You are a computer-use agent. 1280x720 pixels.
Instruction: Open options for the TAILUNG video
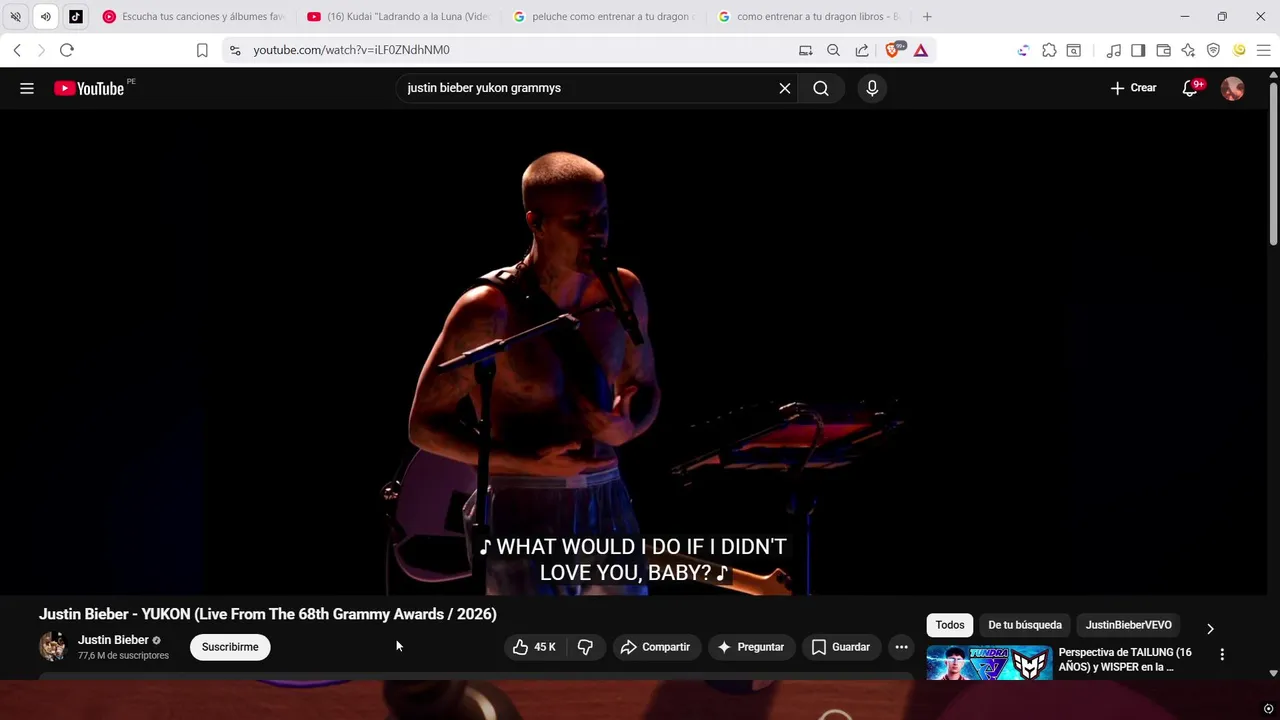(x=1222, y=654)
